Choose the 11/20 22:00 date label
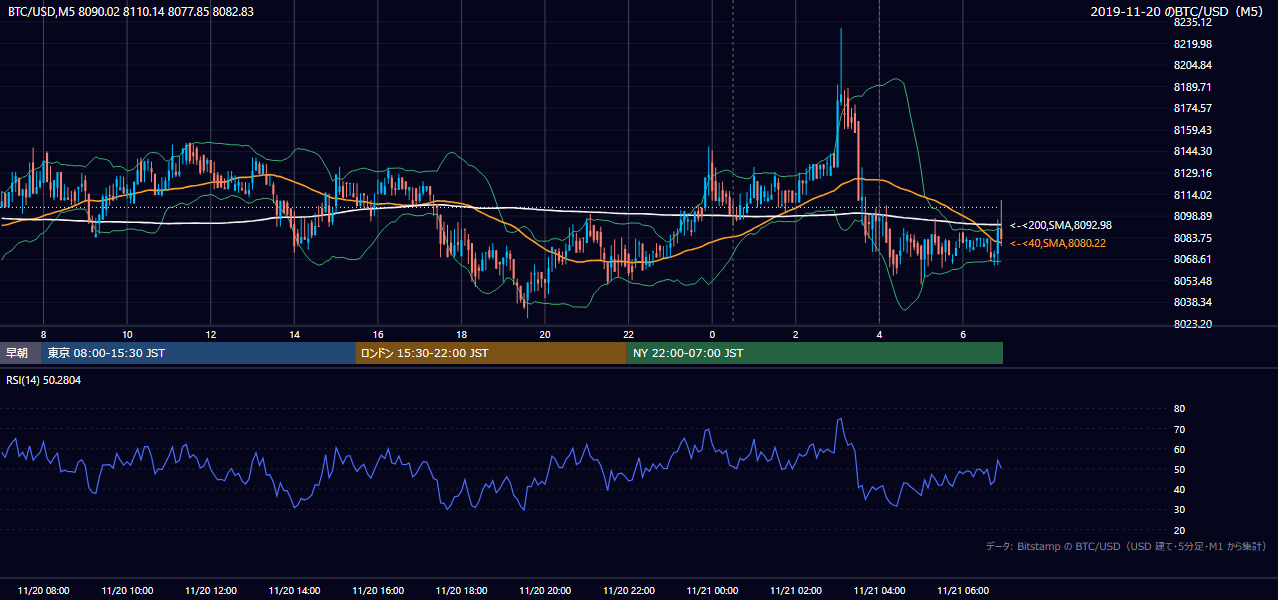The height and width of the screenshot is (600, 1278). click(x=629, y=591)
